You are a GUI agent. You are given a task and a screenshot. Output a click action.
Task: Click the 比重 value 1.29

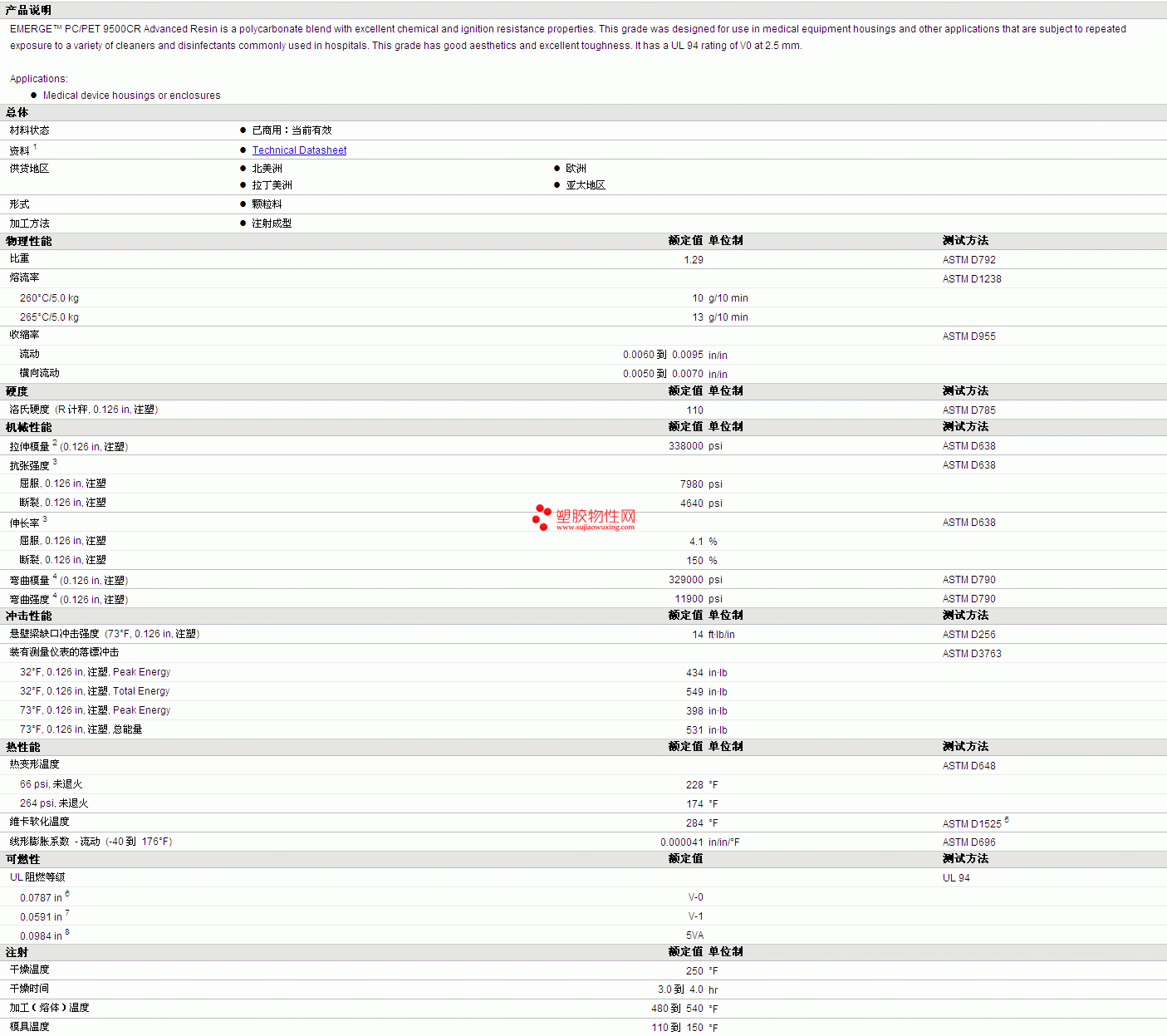point(694,260)
